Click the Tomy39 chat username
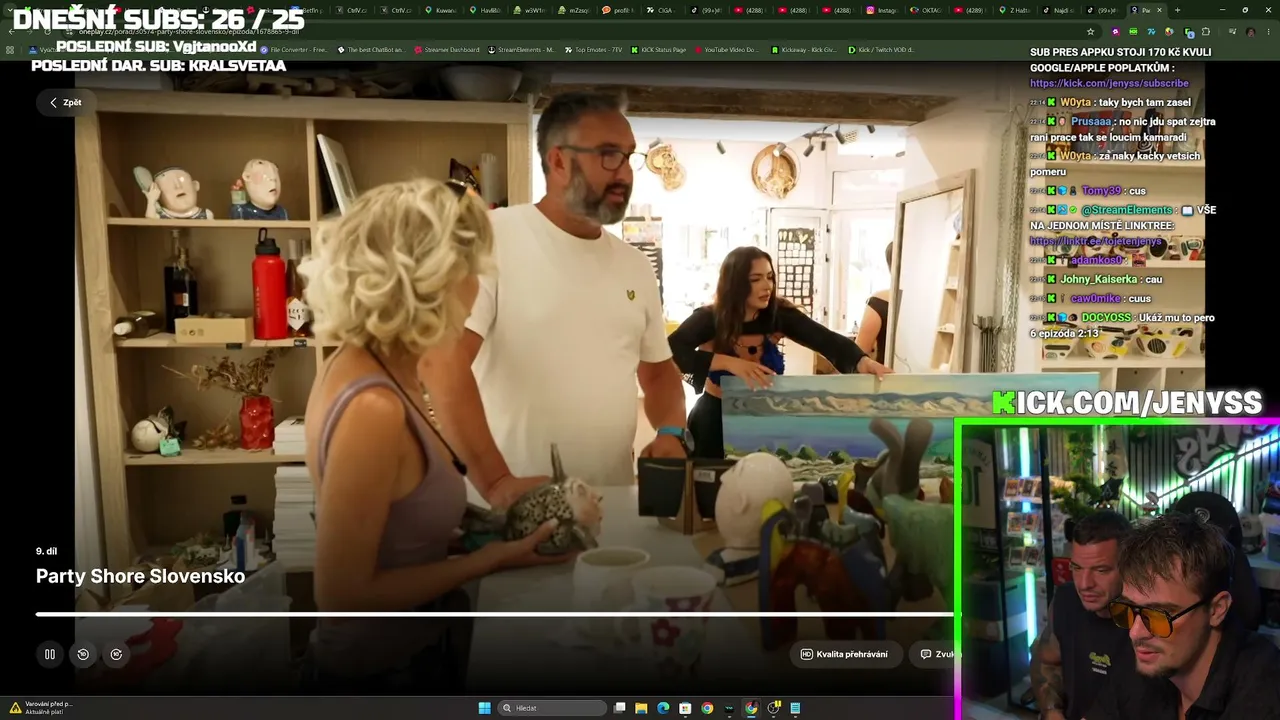 pyautogui.click(x=1100, y=190)
